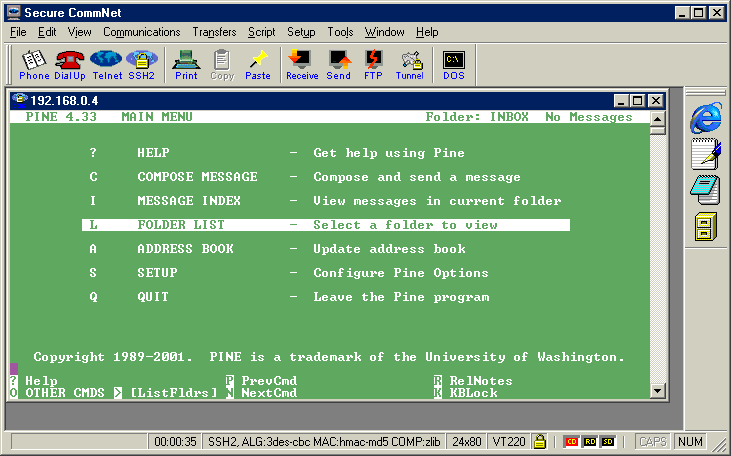Click the Copy toolbar icon
Image resolution: width=731 pixels, height=456 pixels.
tap(222, 65)
